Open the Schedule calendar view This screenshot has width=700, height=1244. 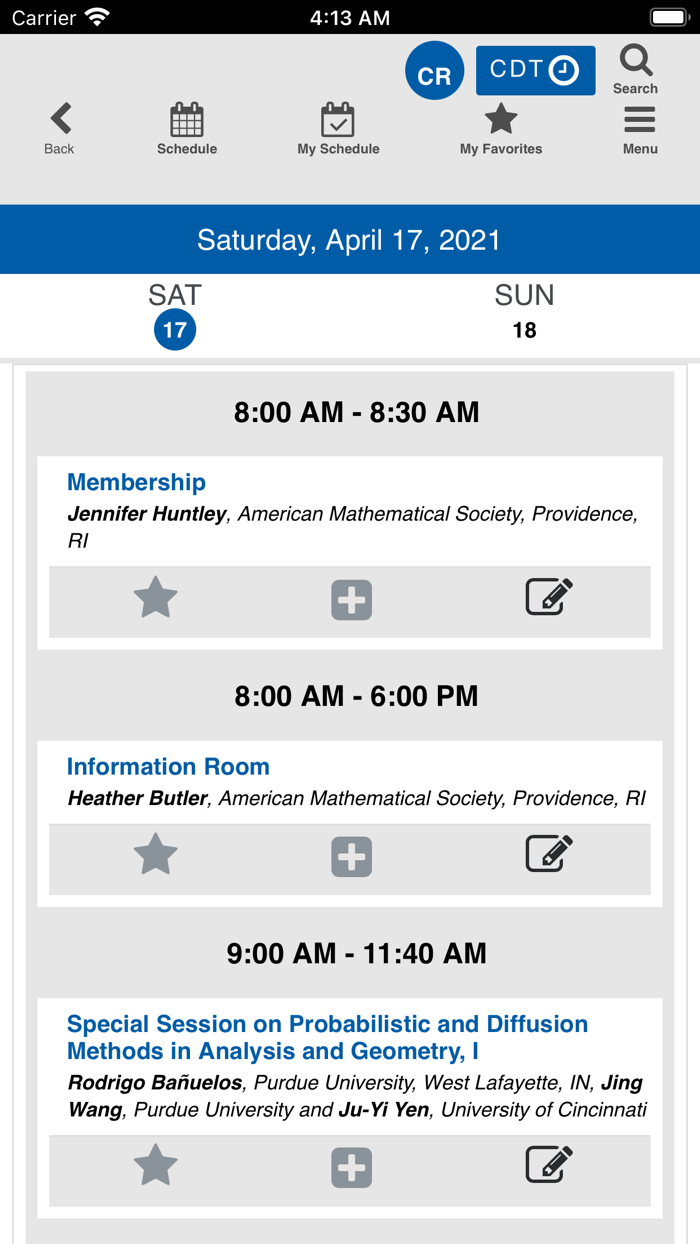coord(187,122)
